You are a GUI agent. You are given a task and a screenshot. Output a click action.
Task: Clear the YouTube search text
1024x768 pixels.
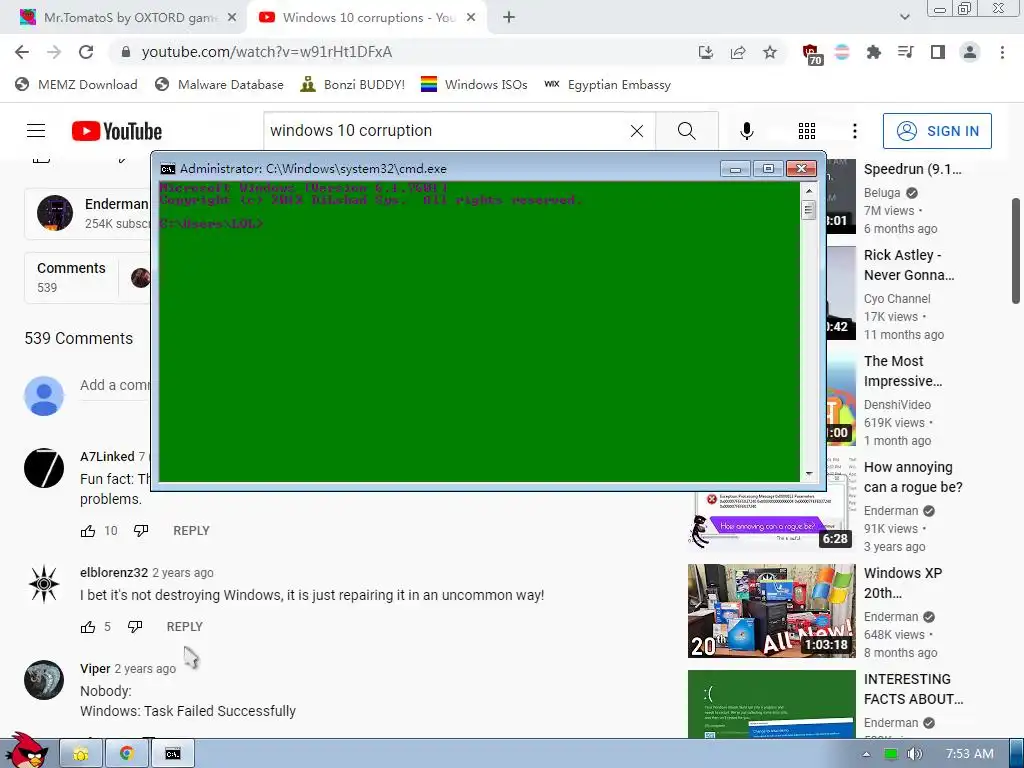coord(637,131)
